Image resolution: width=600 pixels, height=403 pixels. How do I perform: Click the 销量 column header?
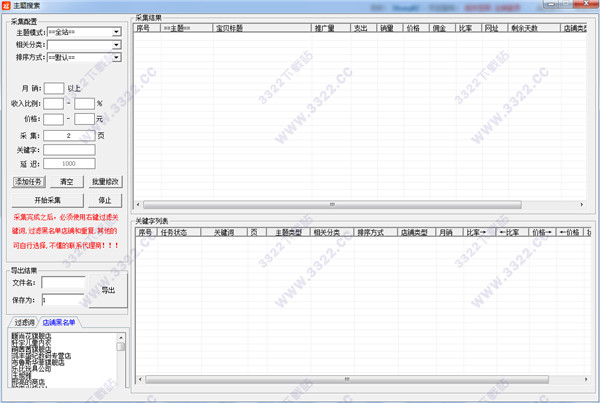click(390, 28)
